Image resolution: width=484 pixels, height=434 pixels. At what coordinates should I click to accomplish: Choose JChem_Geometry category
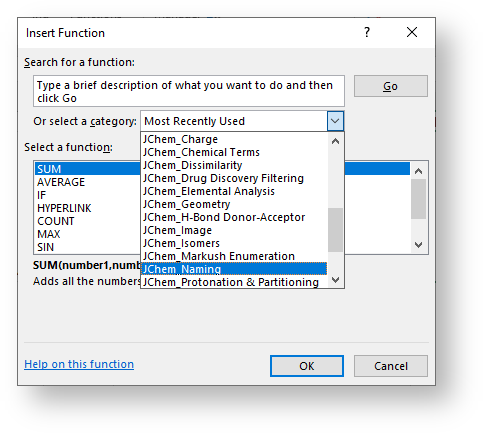pyautogui.click(x=234, y=204)
